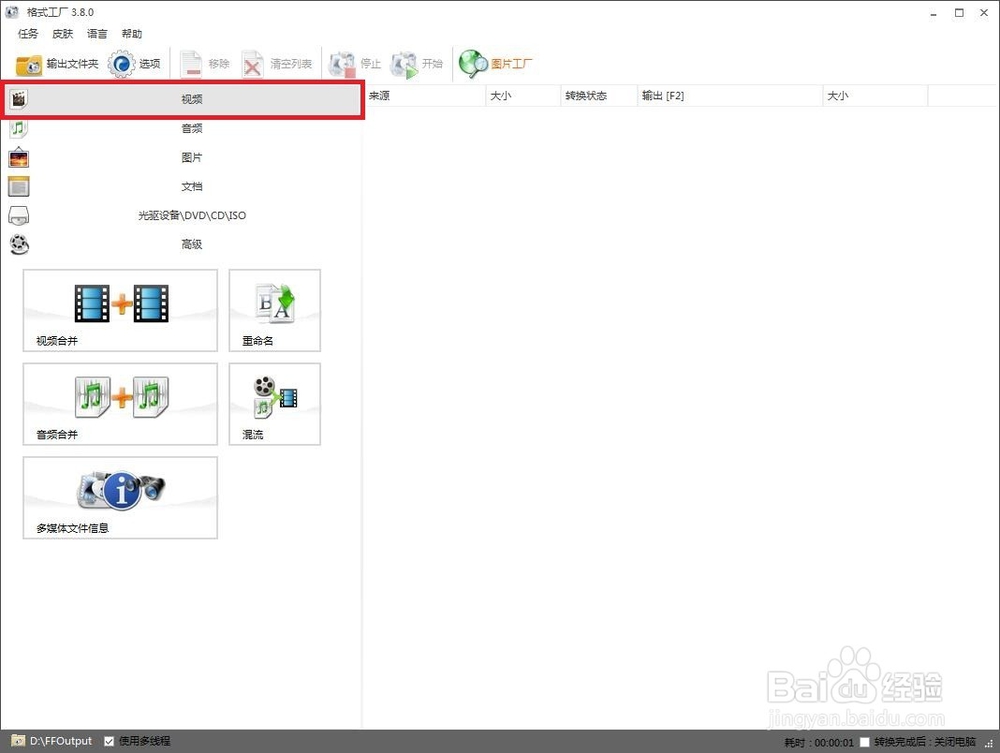The height and width of the screenshot is (753, 1000).
Task: Open 重命名 rename tool
Action: (275, 310)
